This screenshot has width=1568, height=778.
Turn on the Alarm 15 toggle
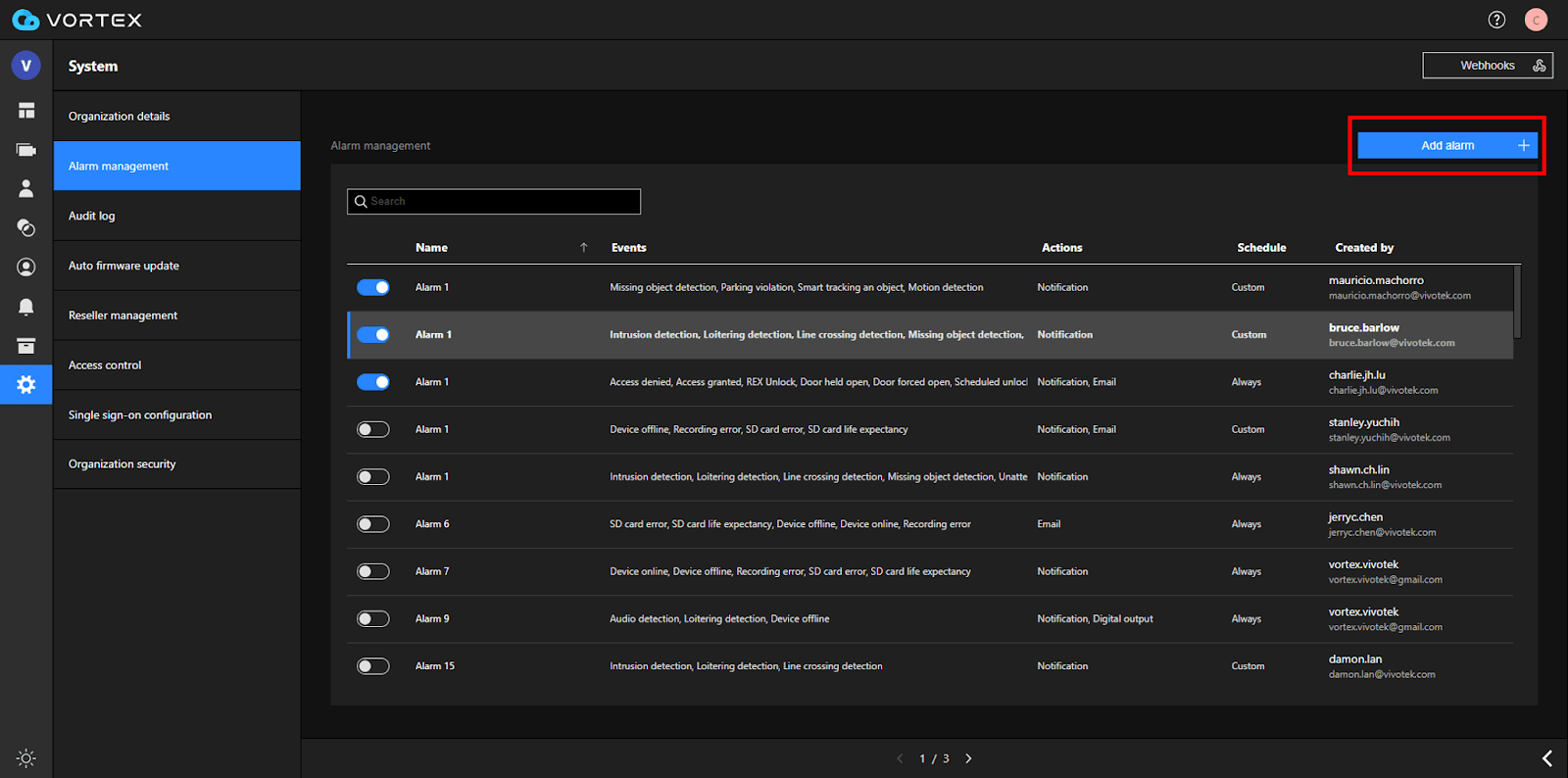tap(372, 666)
